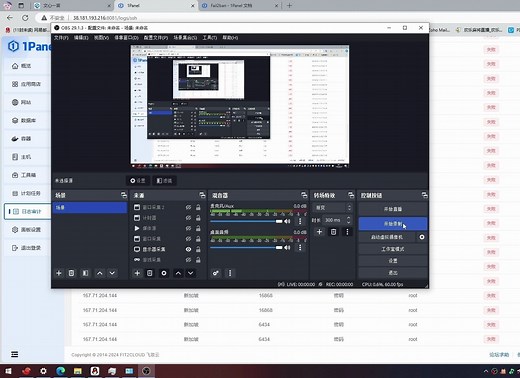The height and width of the screenshot is (378, 520).
Task: Pop out the Audio Mixer dock with its float icon
Action: pos(304,195)
